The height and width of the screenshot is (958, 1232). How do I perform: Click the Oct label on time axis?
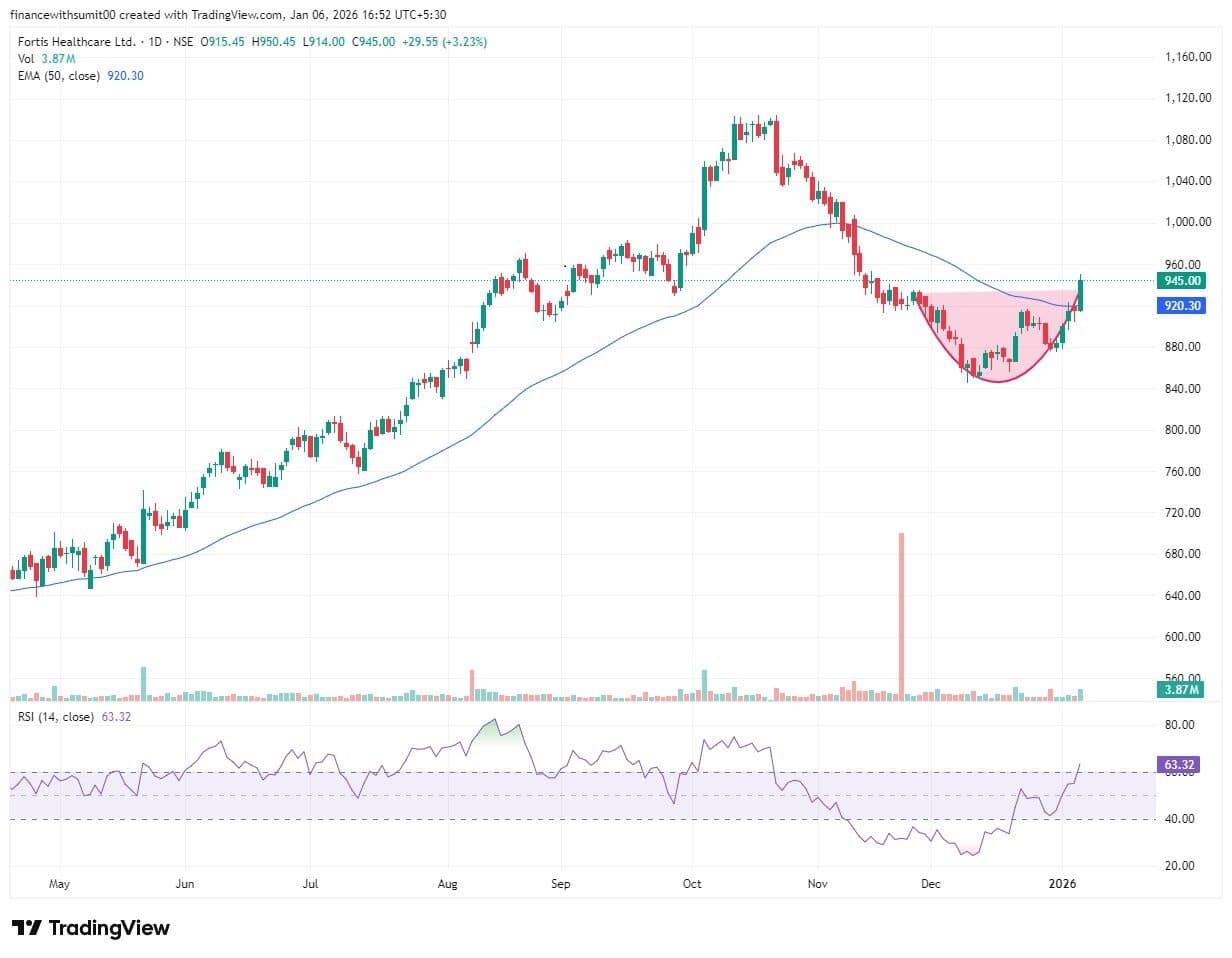pyautogui.click(x=691, y=885)
